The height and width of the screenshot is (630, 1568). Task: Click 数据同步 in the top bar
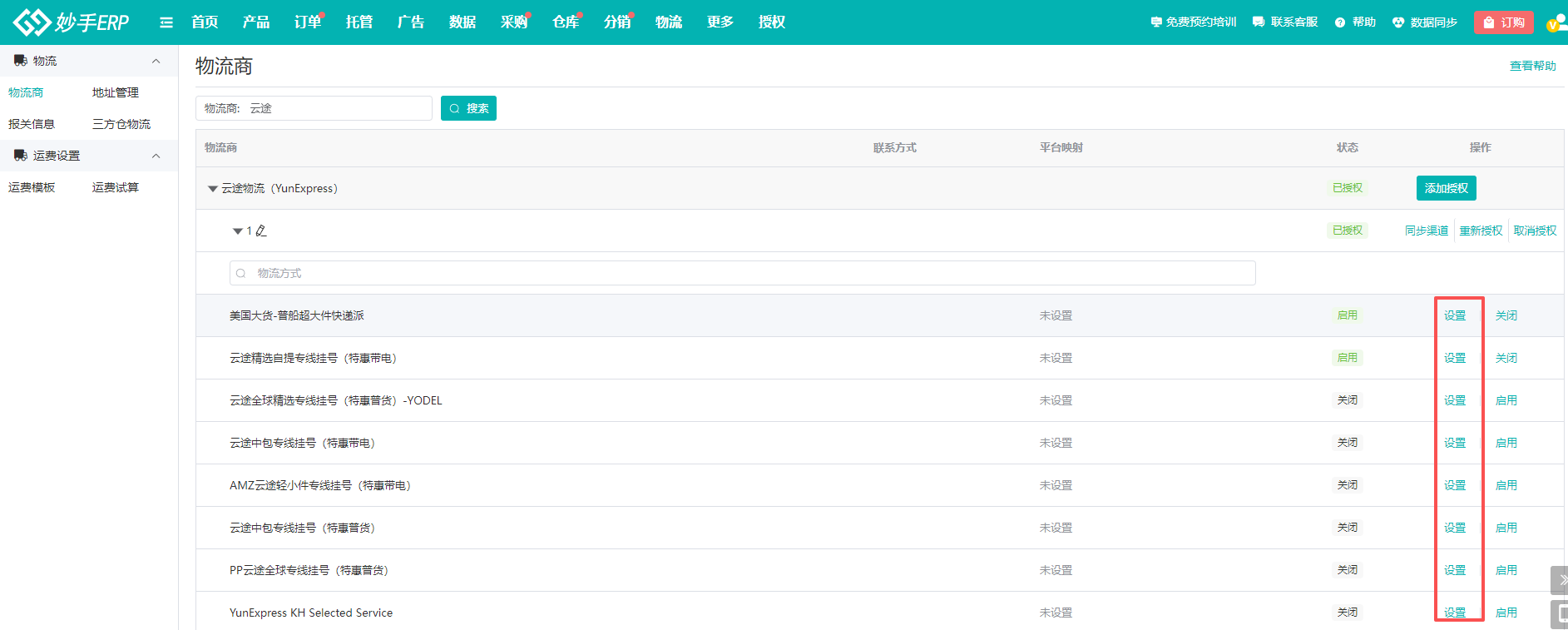point(1425,22)
